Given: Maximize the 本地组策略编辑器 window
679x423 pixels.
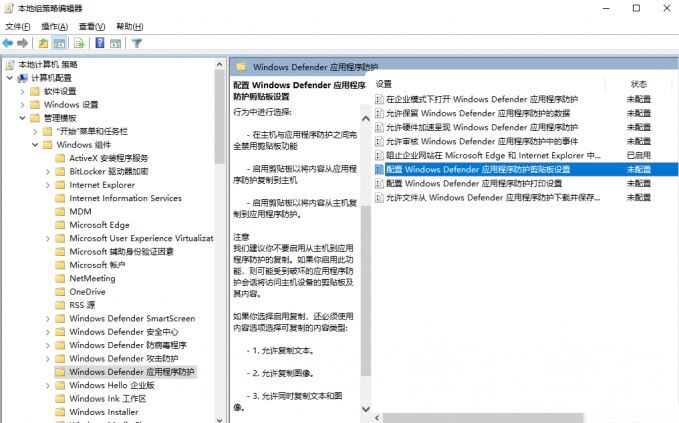Looking at the screenshot, I should coord(636,8).
